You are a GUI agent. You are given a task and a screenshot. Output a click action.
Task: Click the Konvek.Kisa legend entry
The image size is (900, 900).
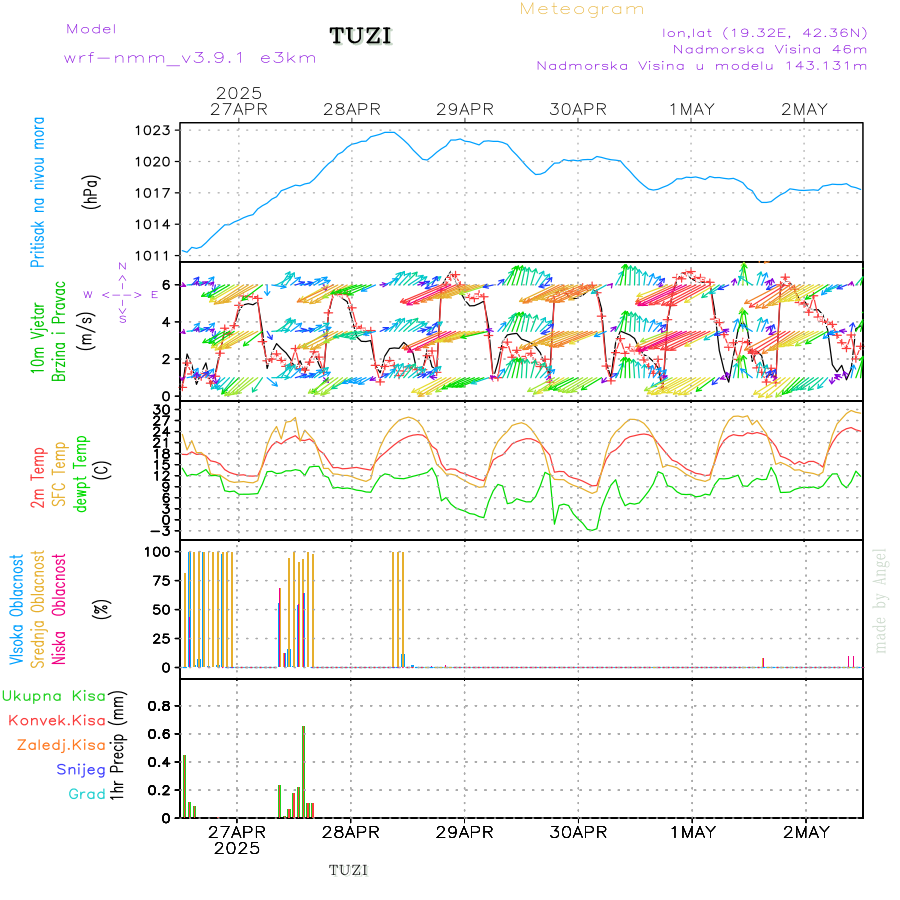57,720
